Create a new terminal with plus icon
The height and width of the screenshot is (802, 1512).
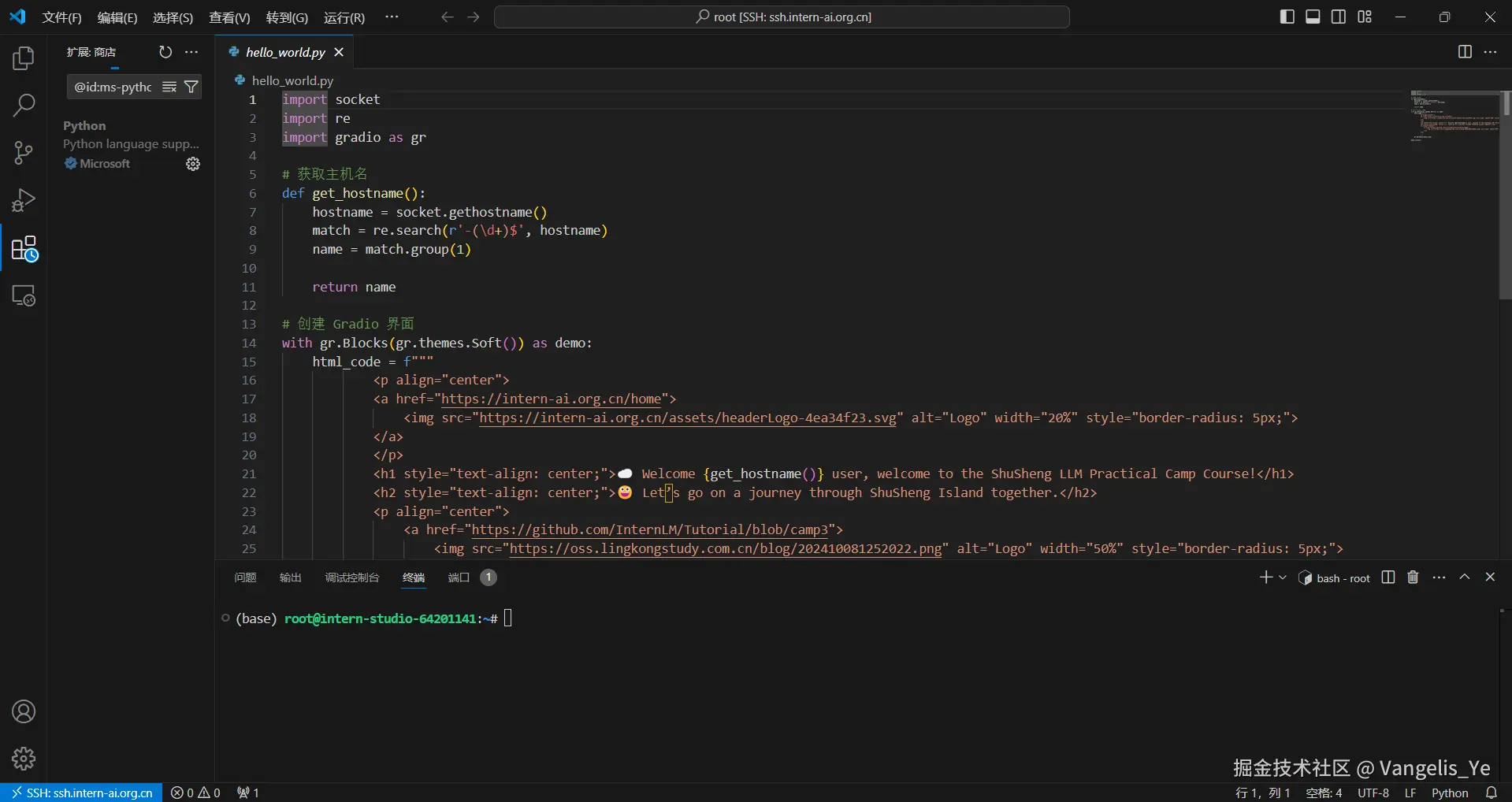coord(1265,577)
